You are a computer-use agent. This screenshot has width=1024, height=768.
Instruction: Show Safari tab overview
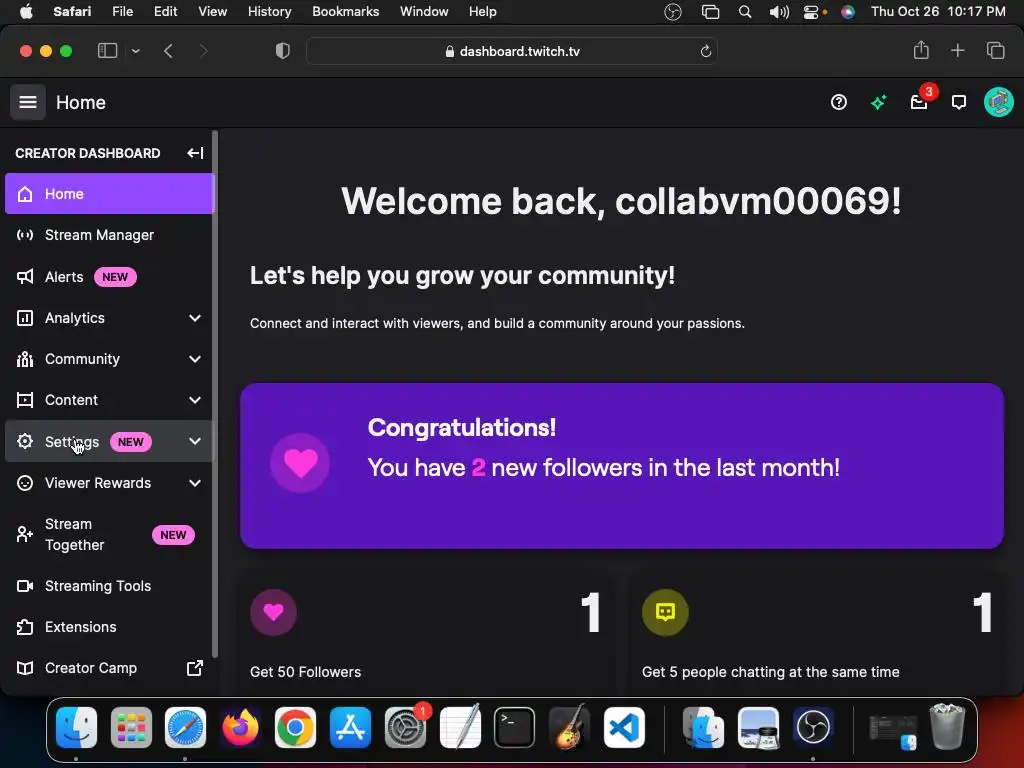[995, 50]
